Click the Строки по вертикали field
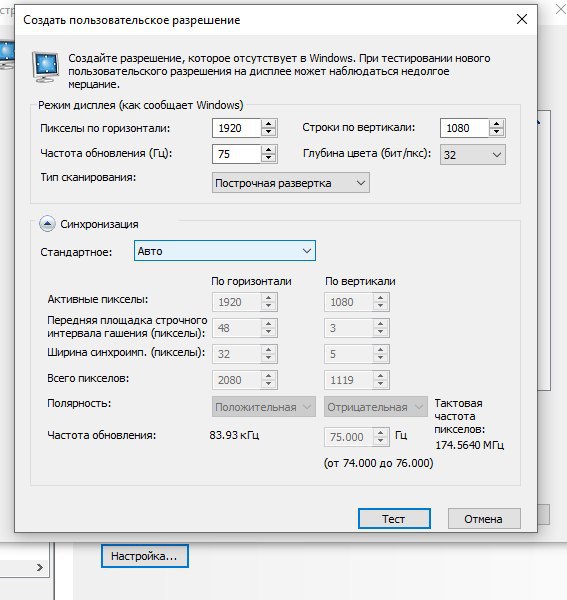This screenshot has height=600, width=567. (464, 128)
